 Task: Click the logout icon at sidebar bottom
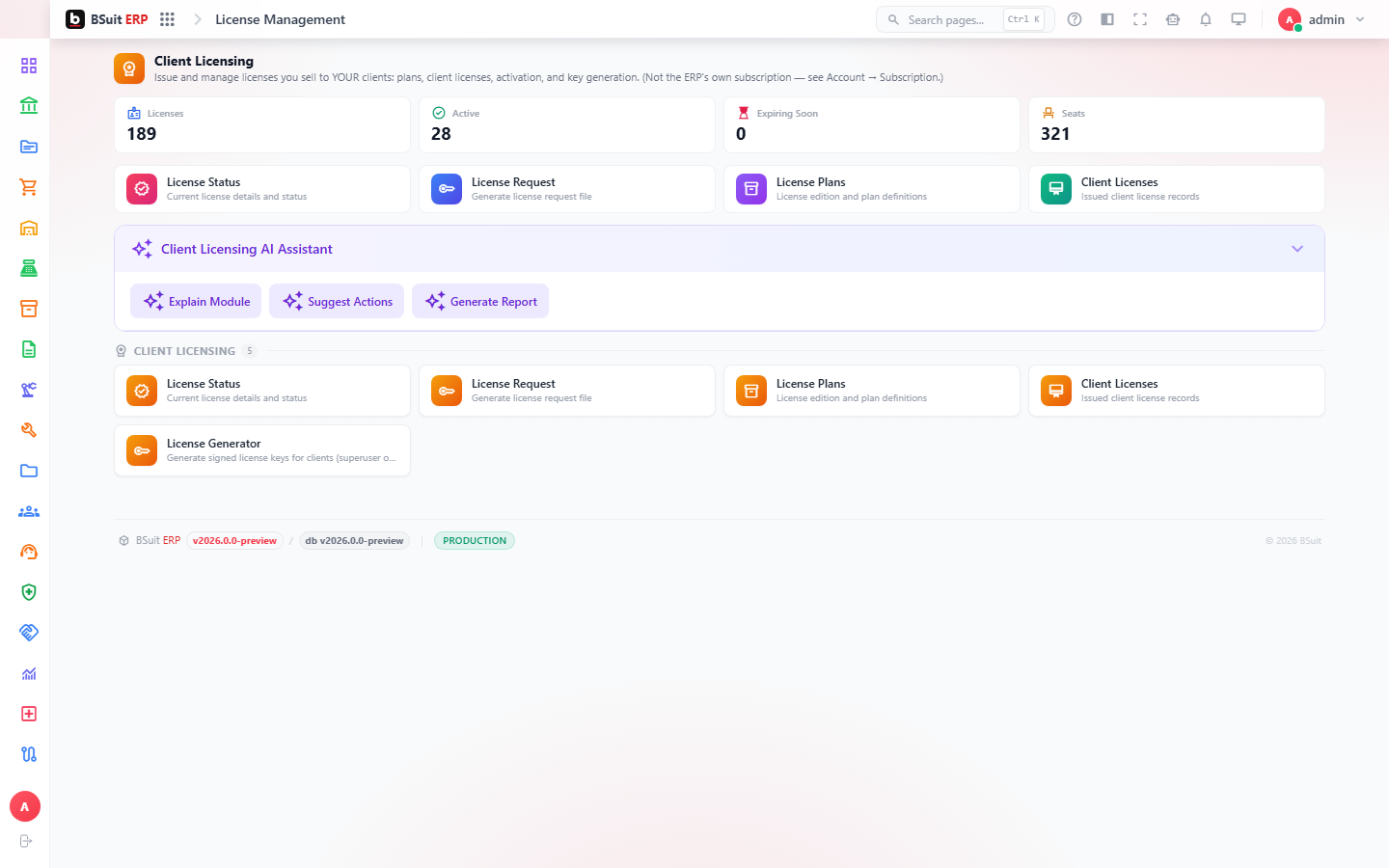click(x=26, y=841)
